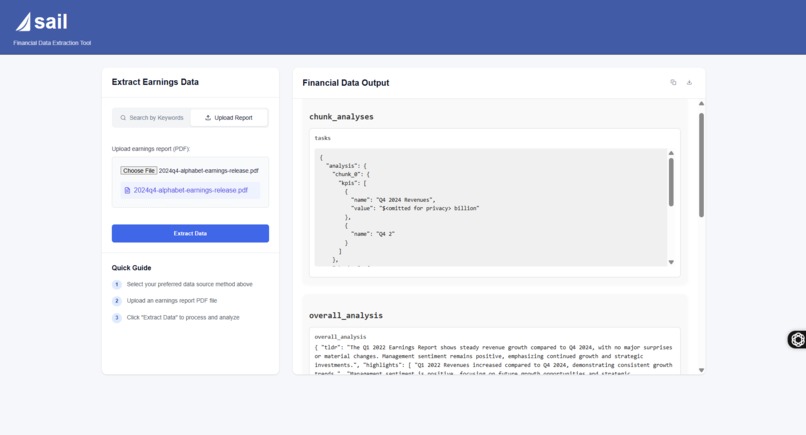Click the output panel's main scrollbar thumb

(701, 165)
